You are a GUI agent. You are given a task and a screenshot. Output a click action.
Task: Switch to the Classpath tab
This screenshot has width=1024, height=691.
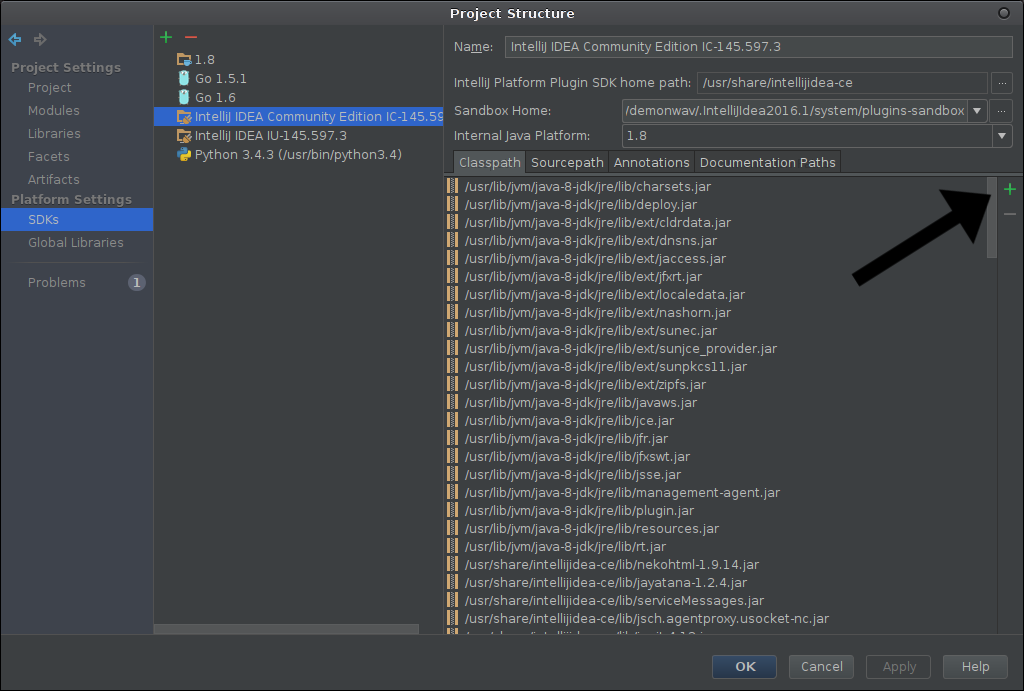point(489,163)
